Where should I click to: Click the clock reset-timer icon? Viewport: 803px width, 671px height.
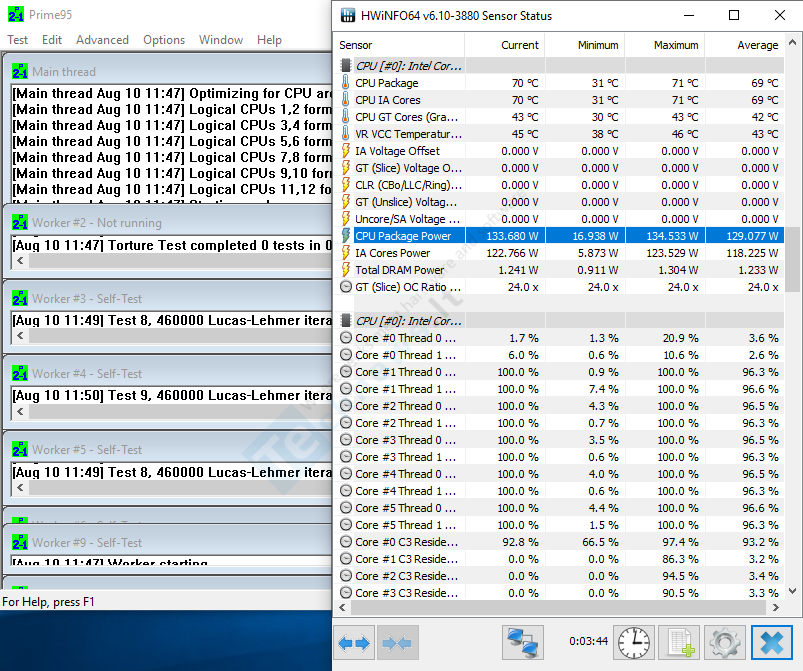(x=633, y=642)
